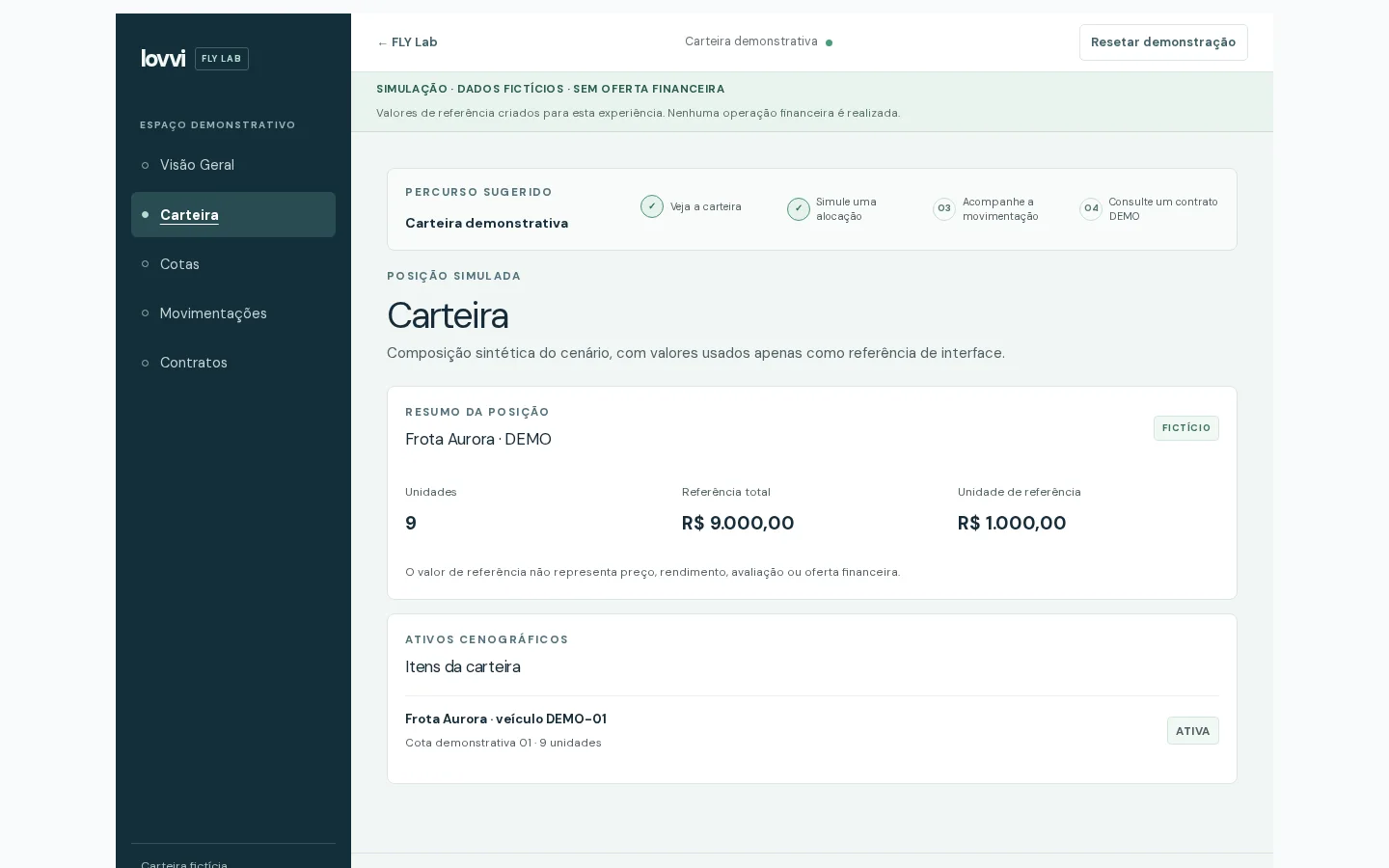Click the FICTÍCIO badge
This screenshot has height=868, width=1389.
1186,428
